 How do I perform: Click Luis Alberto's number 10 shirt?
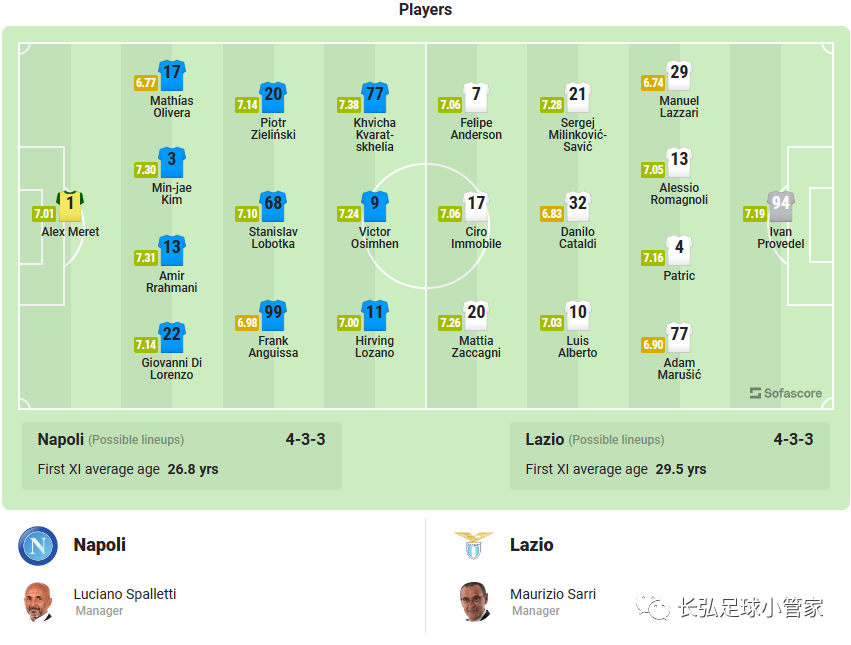(577, 315)
